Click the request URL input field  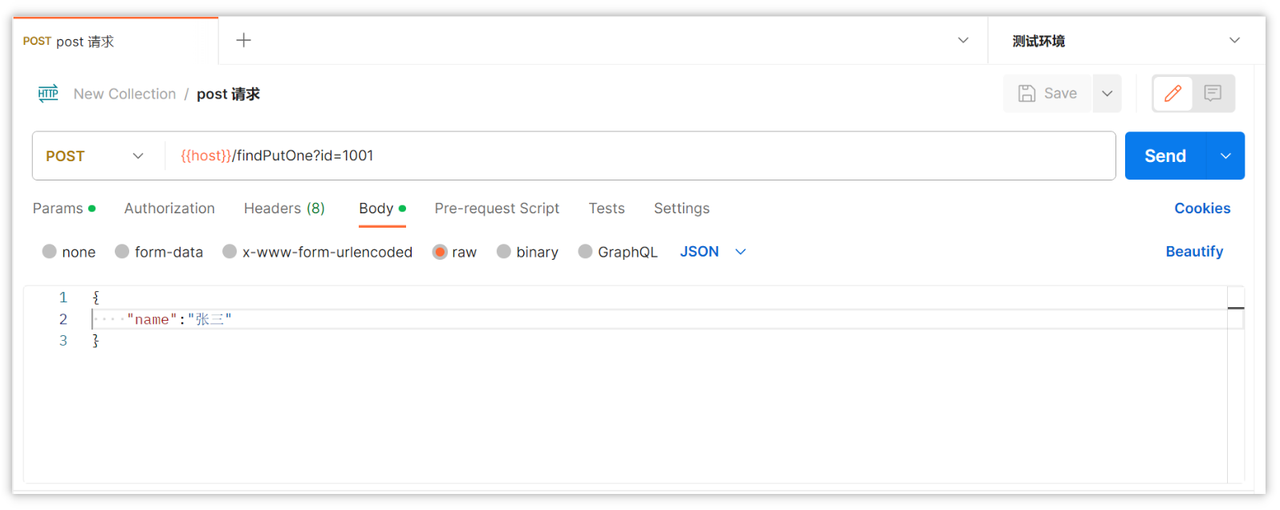[640, 156]
